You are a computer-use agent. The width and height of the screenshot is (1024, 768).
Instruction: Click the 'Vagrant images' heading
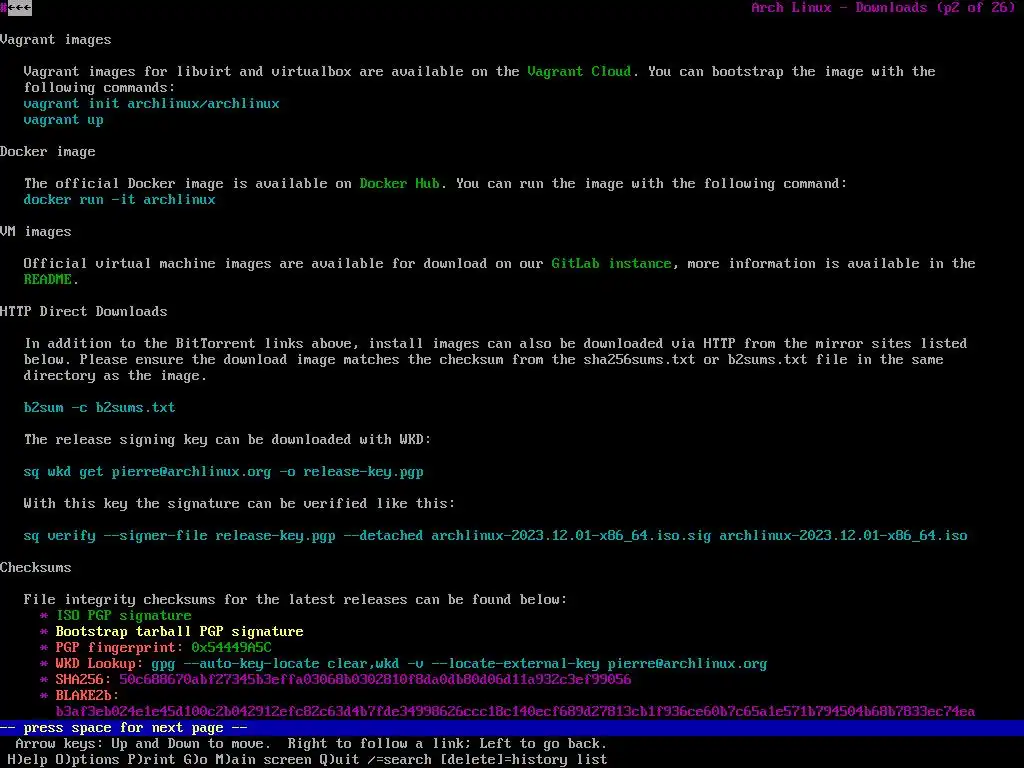point(56,40)
